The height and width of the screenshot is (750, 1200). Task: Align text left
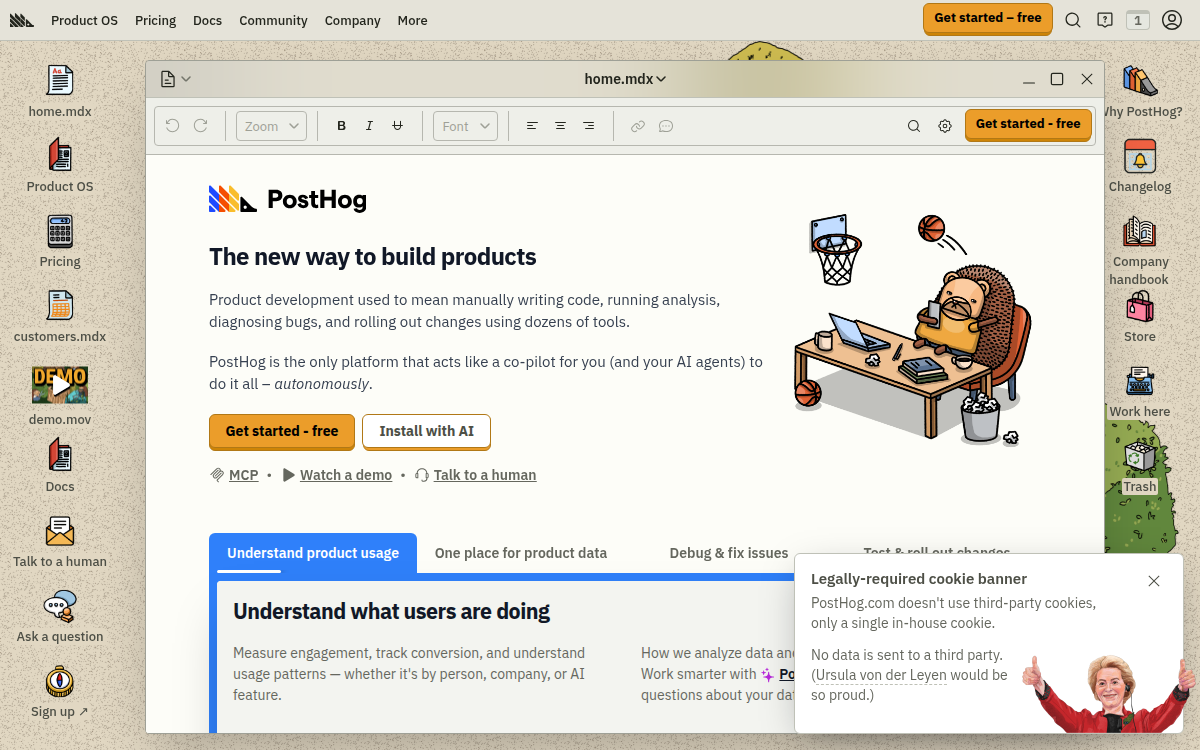[x=532, y=126]
